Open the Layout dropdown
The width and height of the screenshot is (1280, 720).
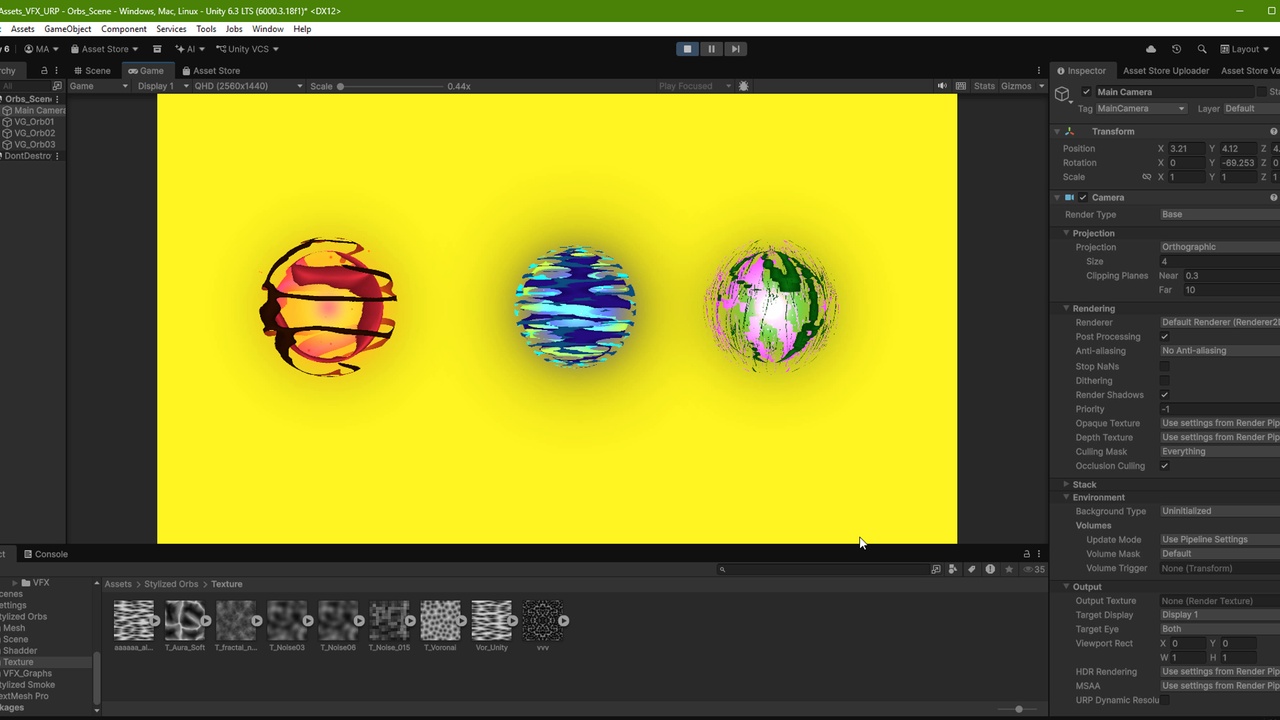pos(1245,49)
